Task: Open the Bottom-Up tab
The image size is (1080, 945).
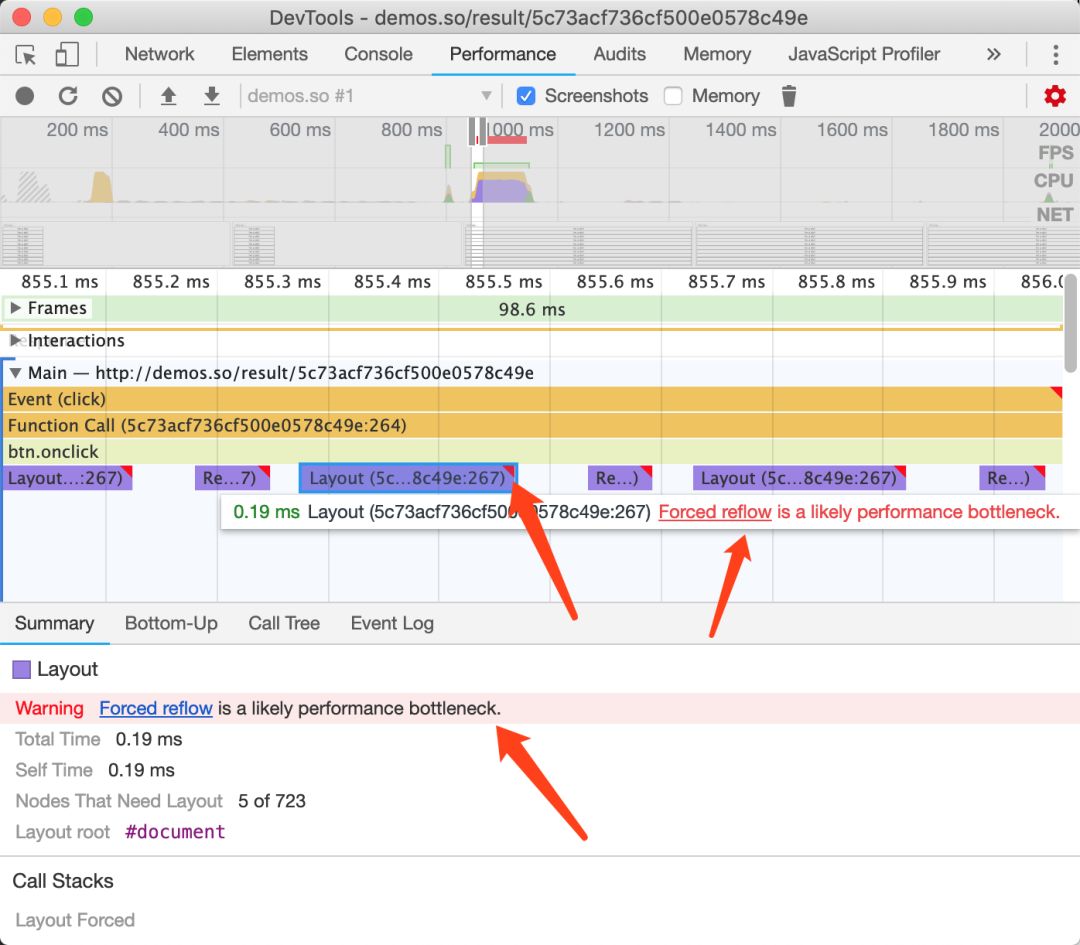Action: point(171,623)
